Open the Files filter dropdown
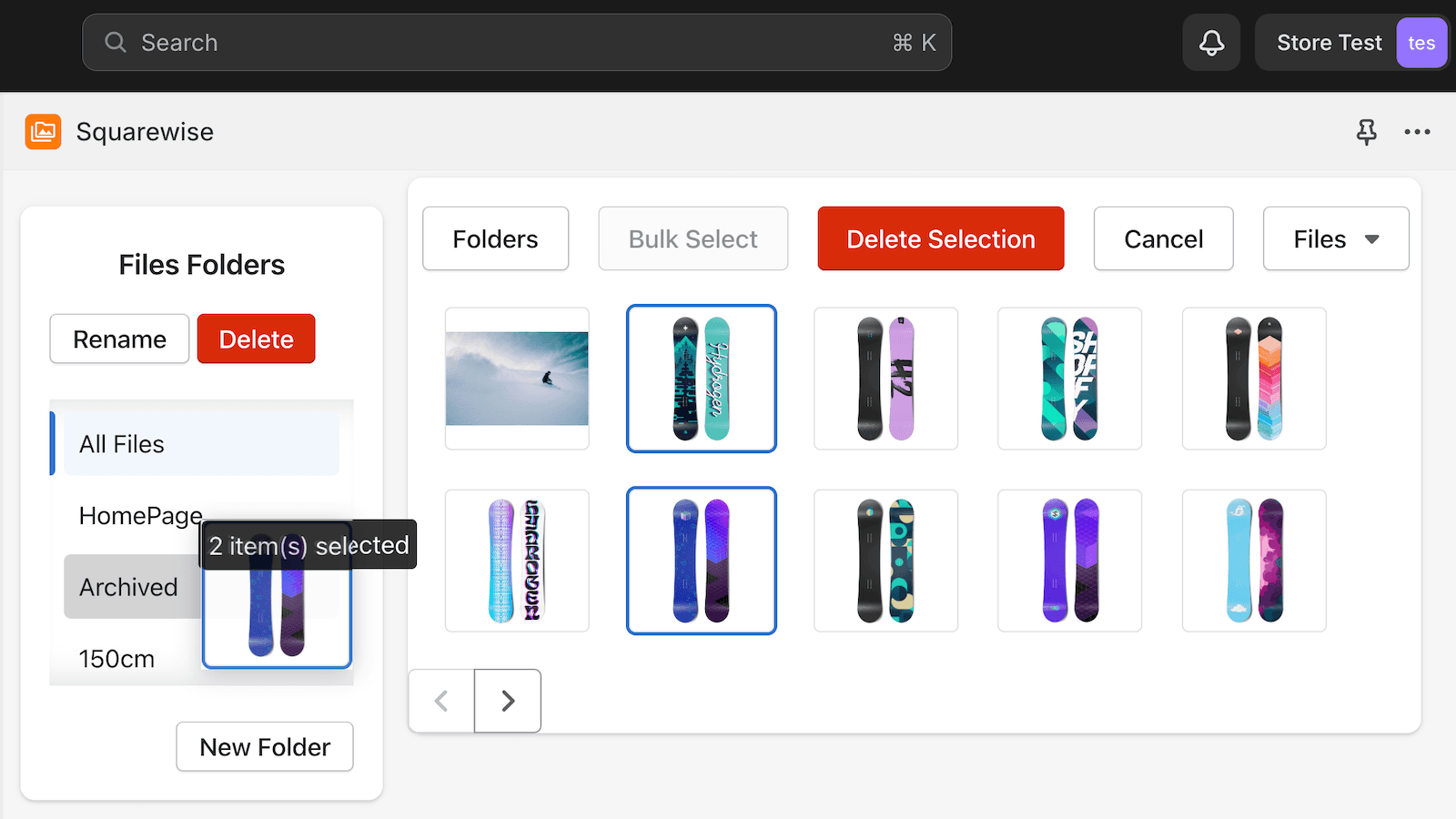Viewport: 1456px width, 819px height. click(x=1335, y=238)
